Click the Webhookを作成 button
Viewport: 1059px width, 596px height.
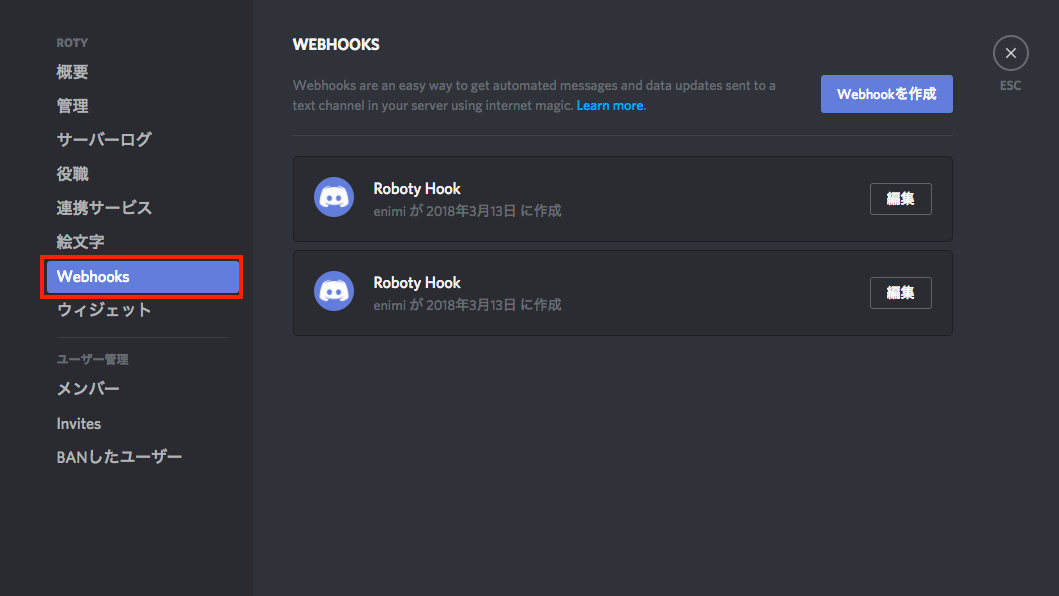point(887,94)
